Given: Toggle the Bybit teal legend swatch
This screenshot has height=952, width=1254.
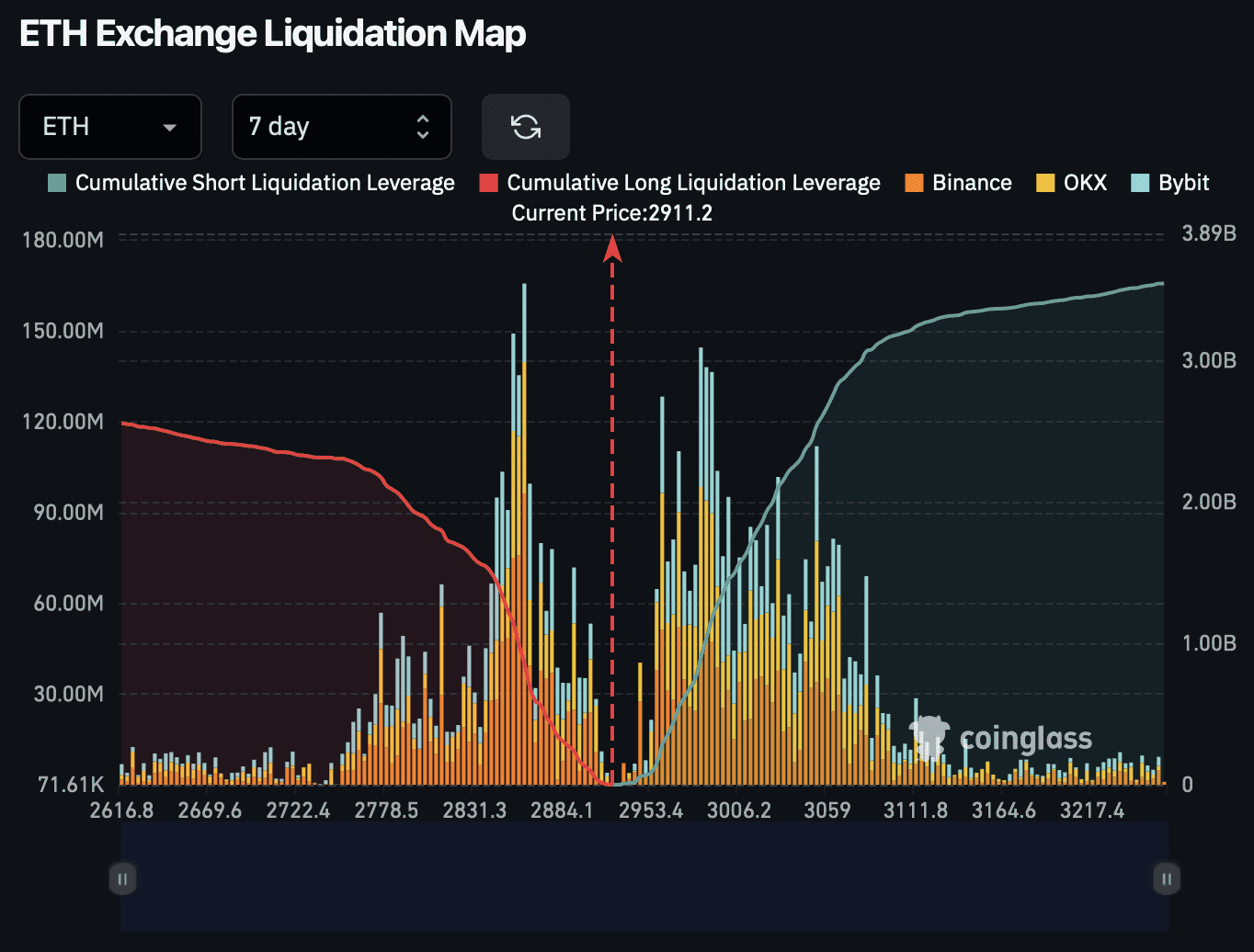Looking at the screenshot, I should [1140, 183].
